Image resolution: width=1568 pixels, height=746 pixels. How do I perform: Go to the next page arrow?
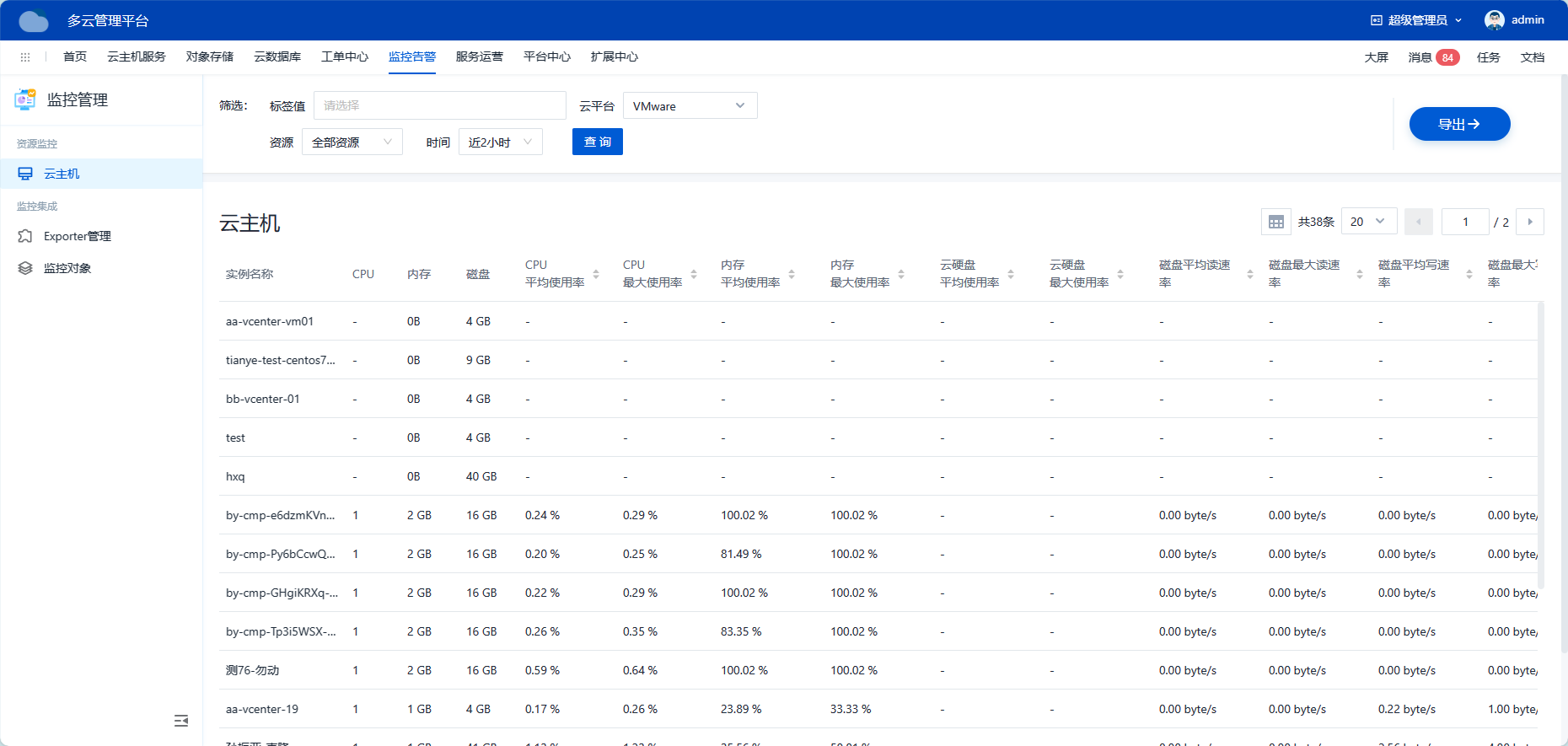(x=1529, y=222)
